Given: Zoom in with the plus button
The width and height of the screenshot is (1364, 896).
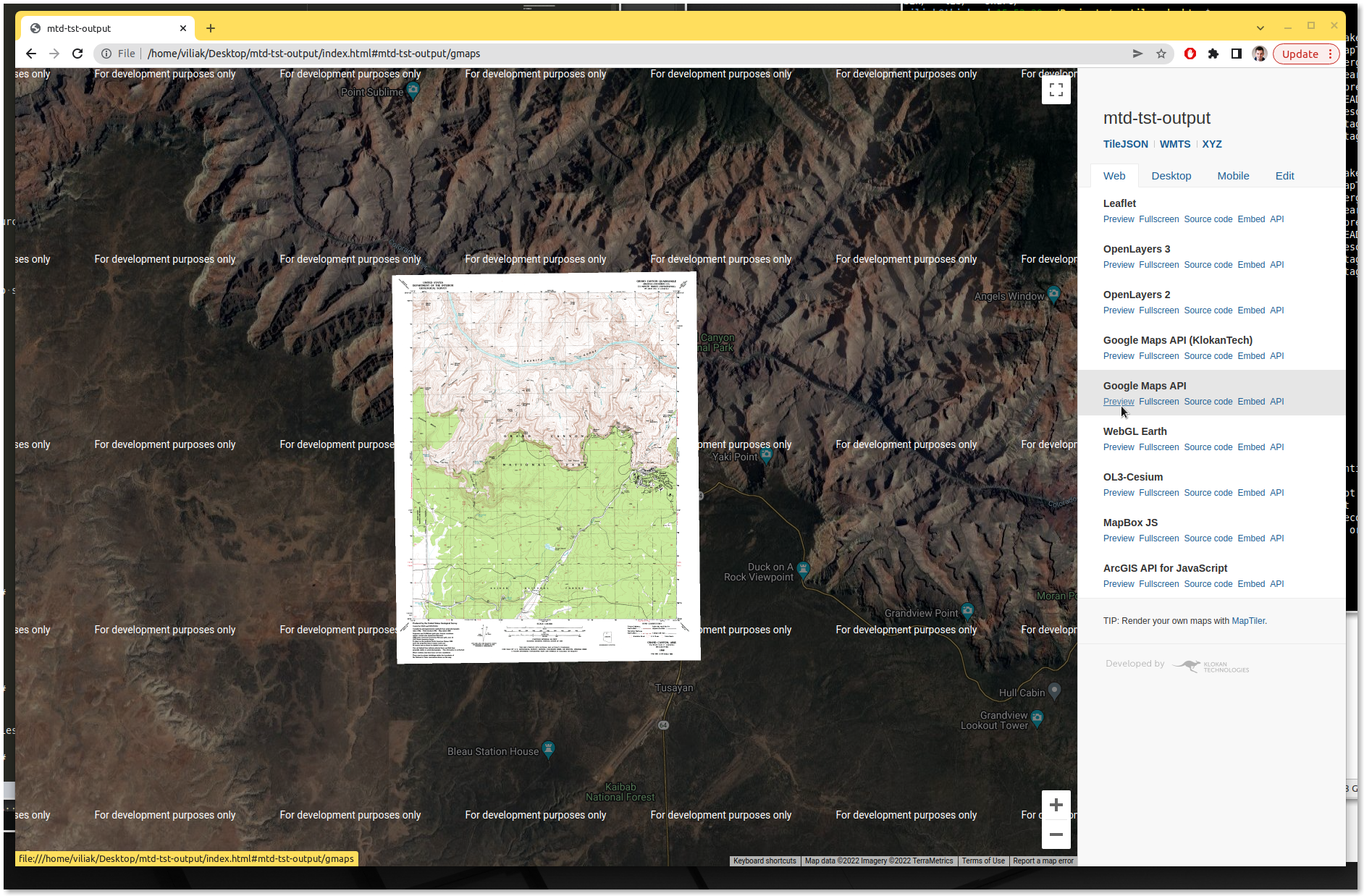Looking at the screenshot, I should [1056, 805].
